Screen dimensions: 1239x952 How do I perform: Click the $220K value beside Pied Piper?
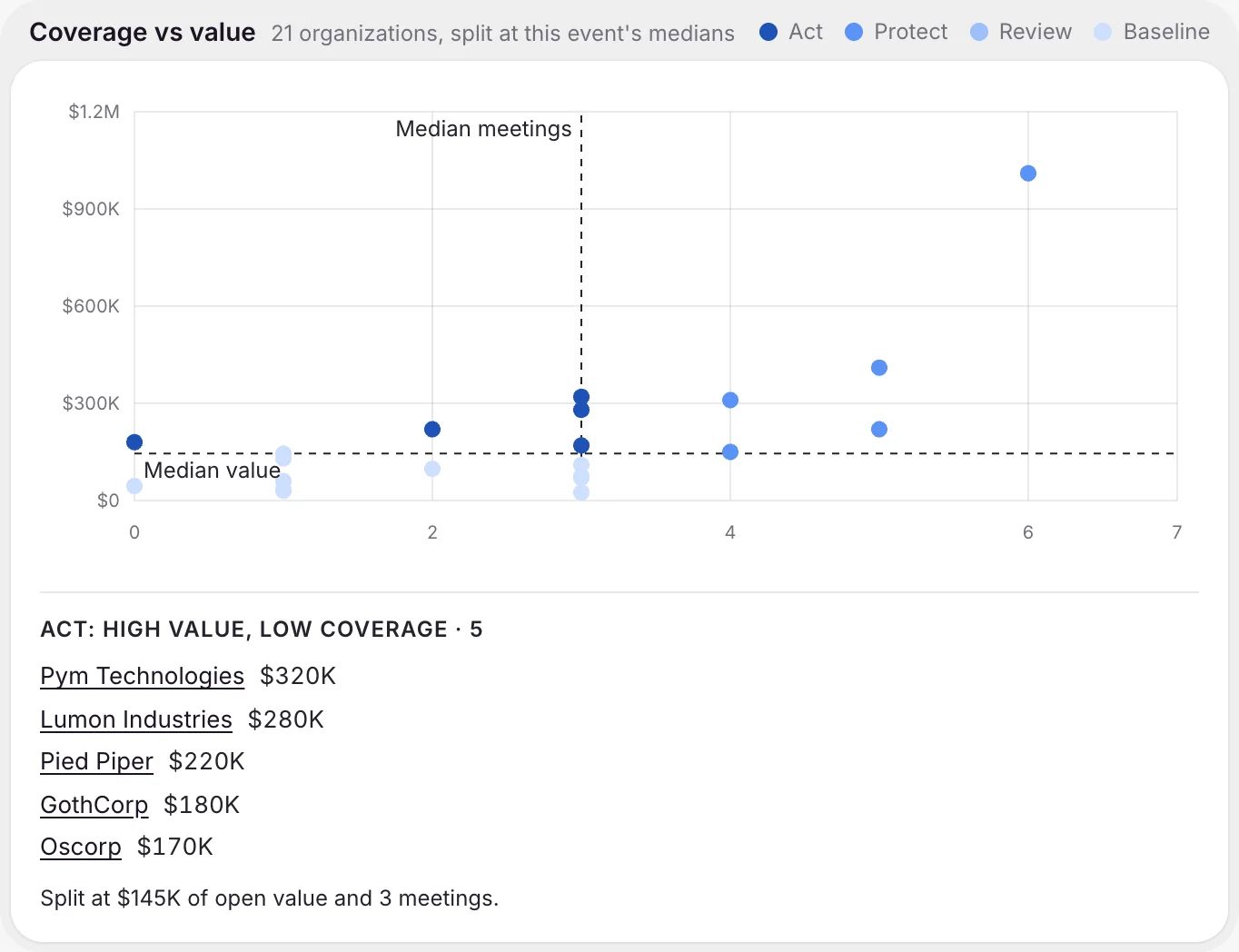coord(207,761)
